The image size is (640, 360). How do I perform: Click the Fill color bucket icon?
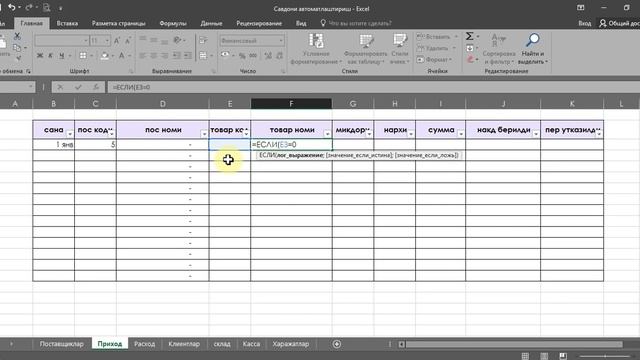104,56
